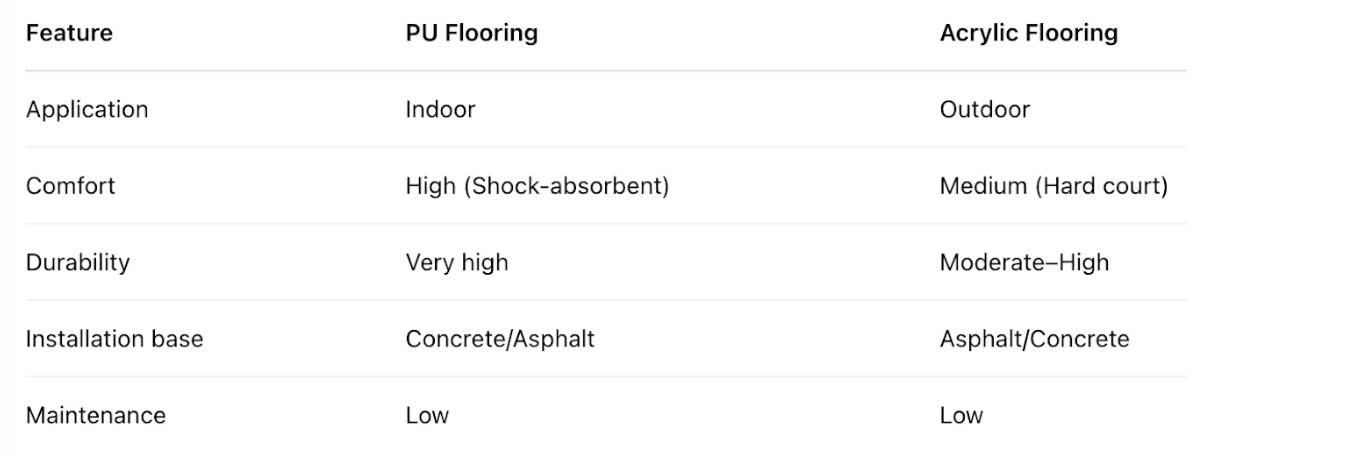Click the 'Indoor' application cell
The image size is (1352, 454).
pyautogui.click(x=440, y=110)
